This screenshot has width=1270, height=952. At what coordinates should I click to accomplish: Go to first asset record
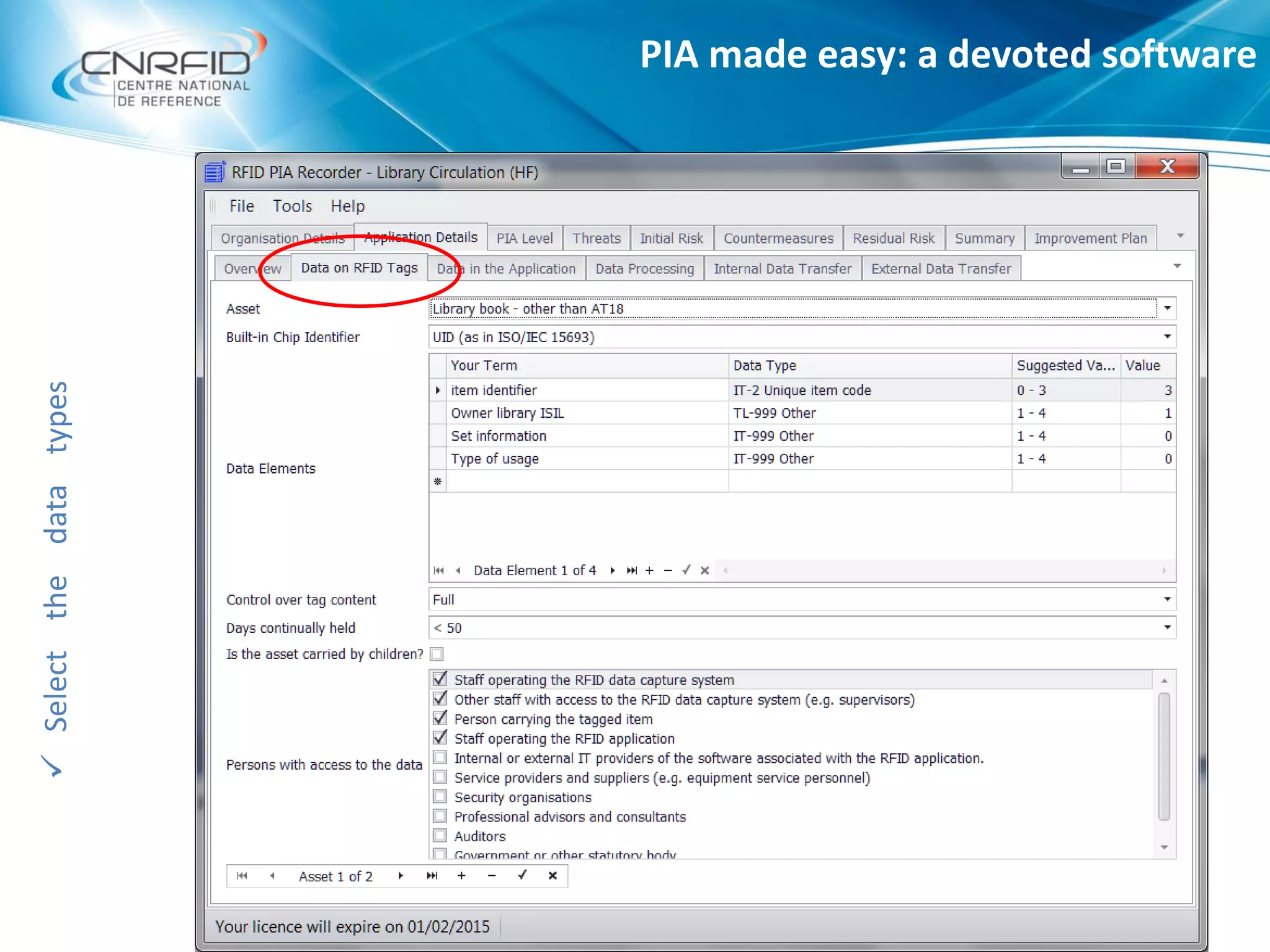pyautogui.click(x=242, y=876)
